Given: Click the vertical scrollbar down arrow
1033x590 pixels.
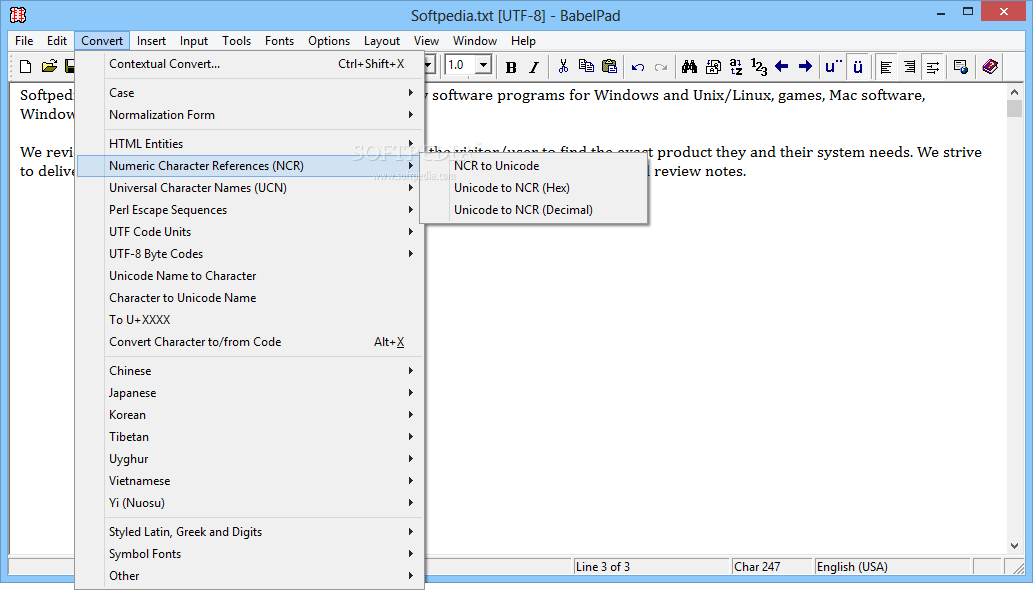Looking at the screenshot, I should [x=1014, y=546].
